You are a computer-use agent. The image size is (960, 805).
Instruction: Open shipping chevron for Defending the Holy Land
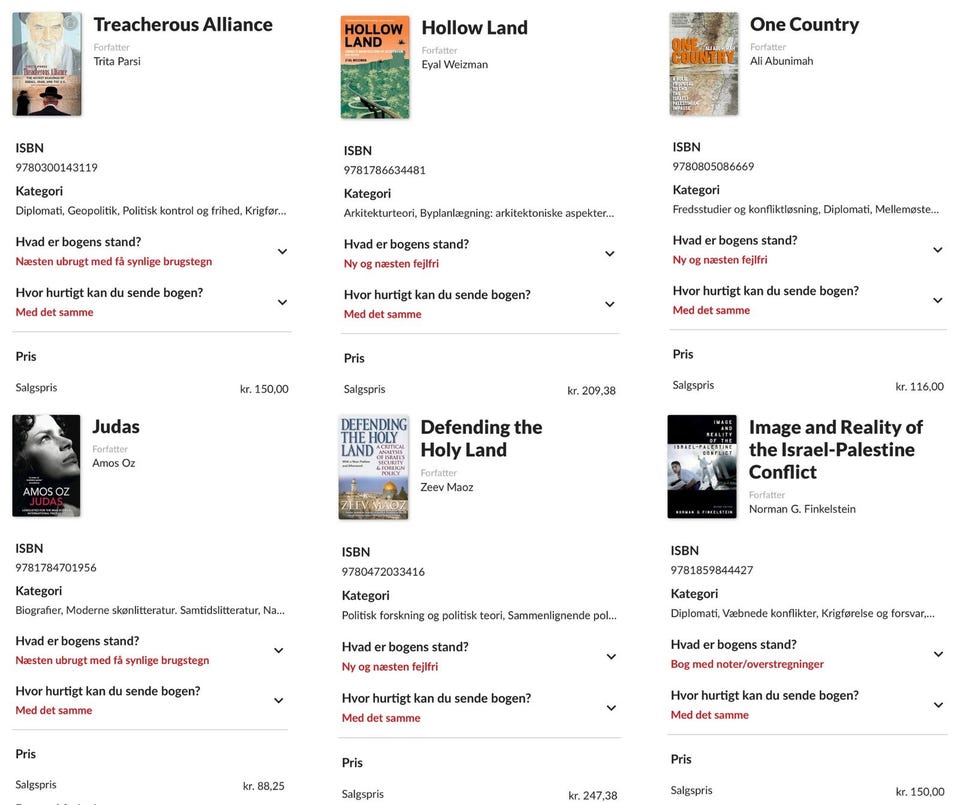coord(610,708)
